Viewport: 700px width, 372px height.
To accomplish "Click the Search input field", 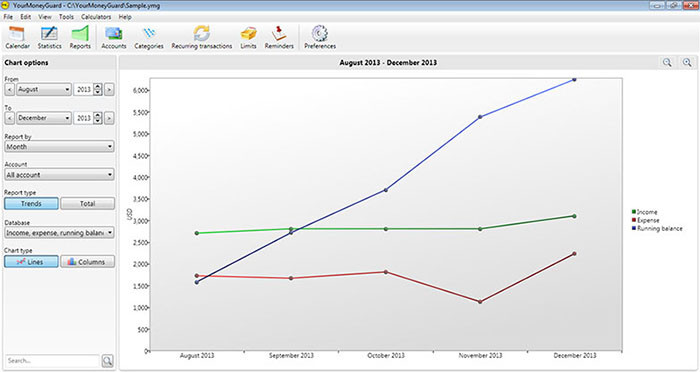I will [52, 360].
